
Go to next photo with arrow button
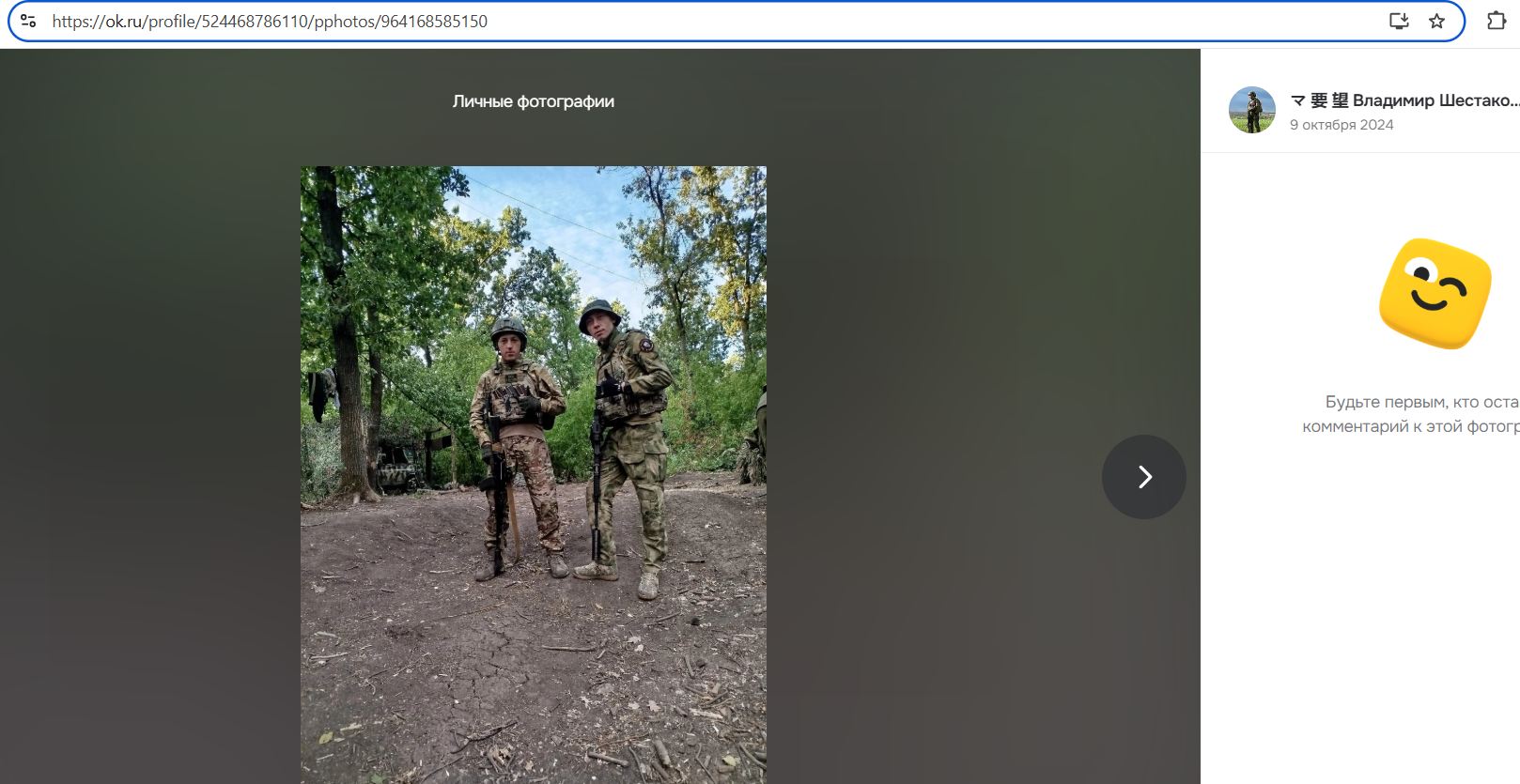pos(1143,477)
